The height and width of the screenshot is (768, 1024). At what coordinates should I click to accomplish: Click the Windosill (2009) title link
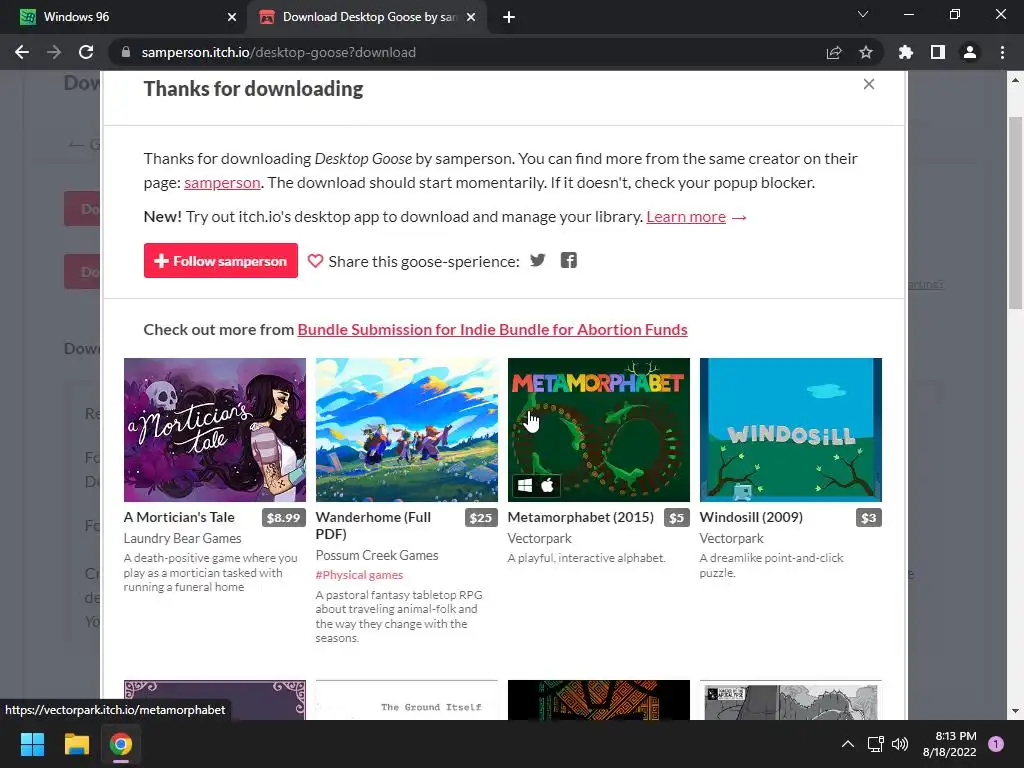(x=751, y=517)
